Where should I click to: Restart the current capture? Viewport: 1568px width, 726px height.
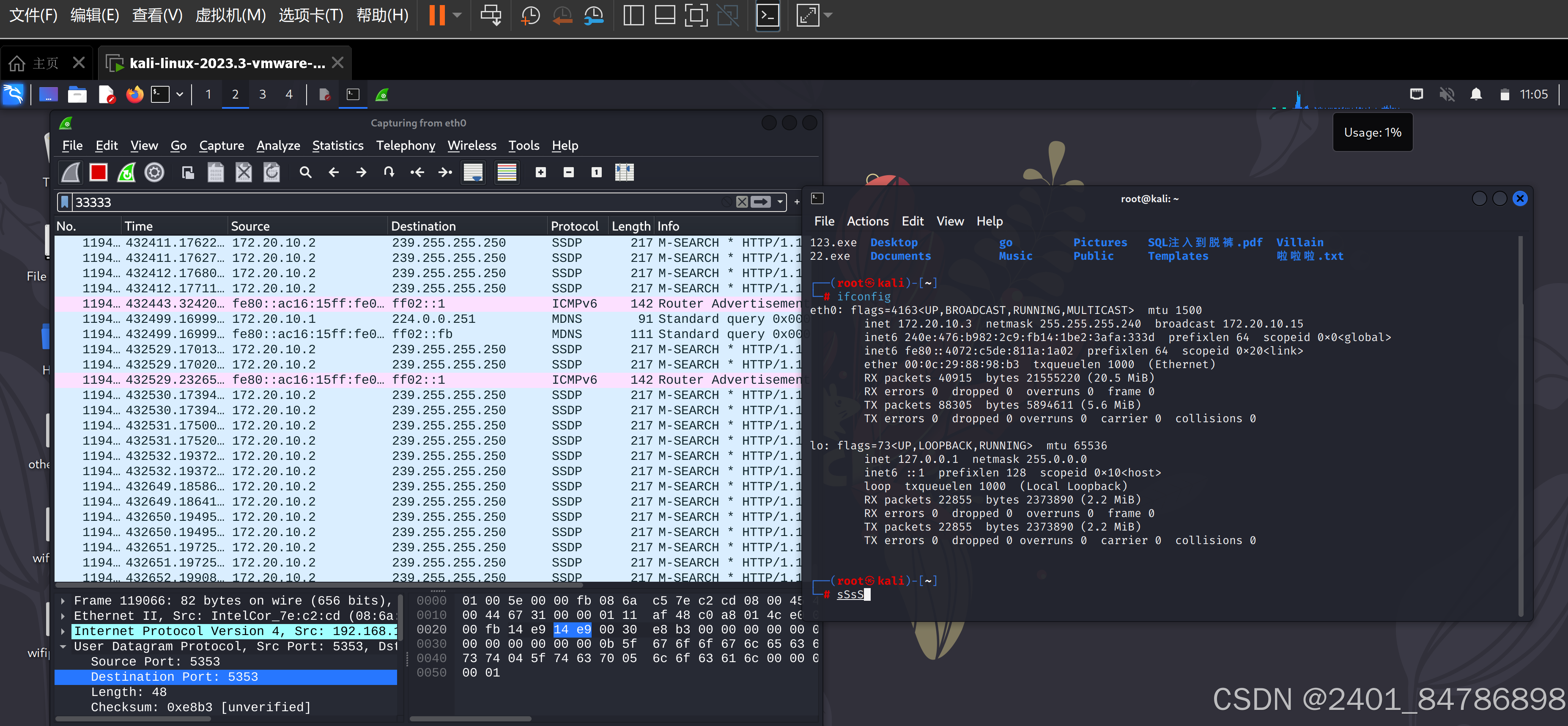tap(126, 172)
